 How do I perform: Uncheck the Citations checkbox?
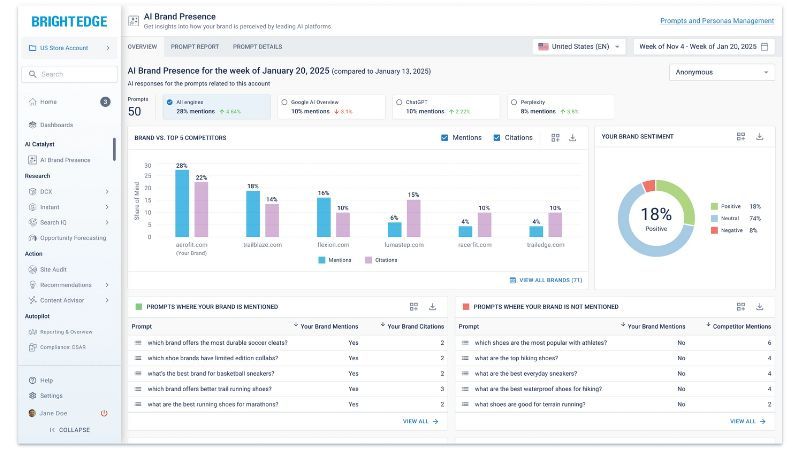point(497,138)
